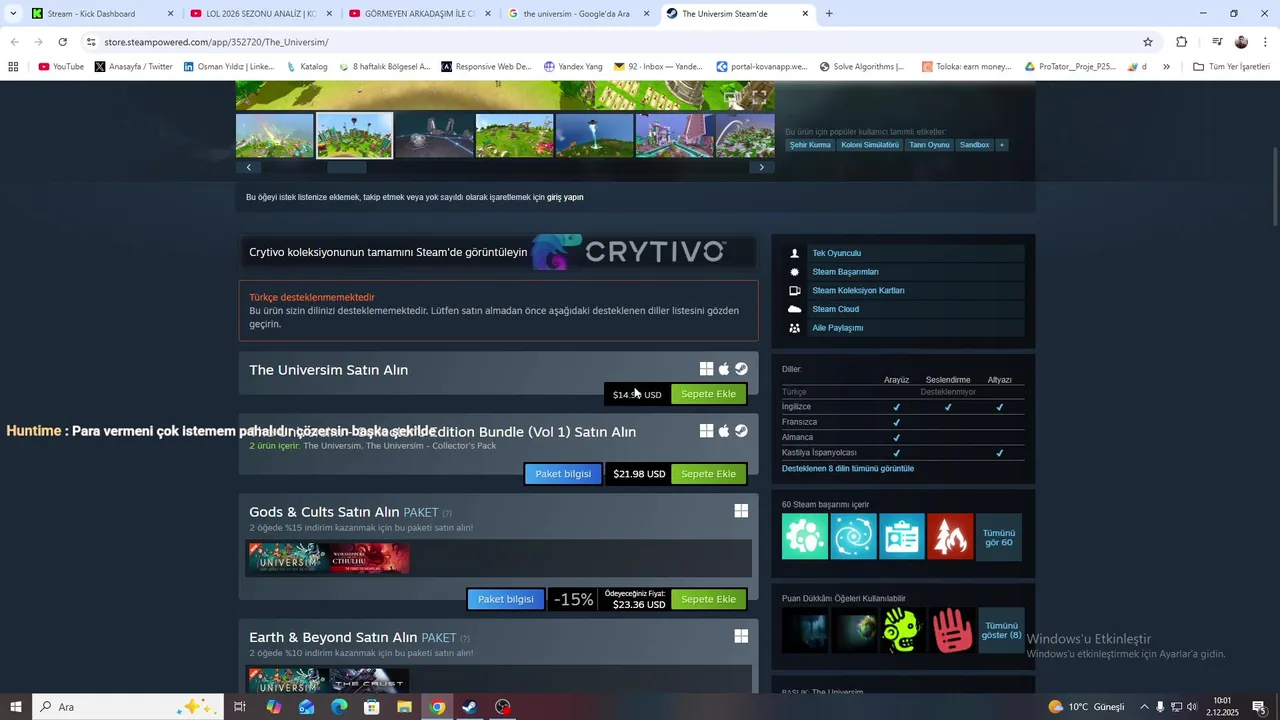This screenshot has height=720, width=1280.
Task: Open Steam from the Windows taskbar
Action: tap(469, 707)
